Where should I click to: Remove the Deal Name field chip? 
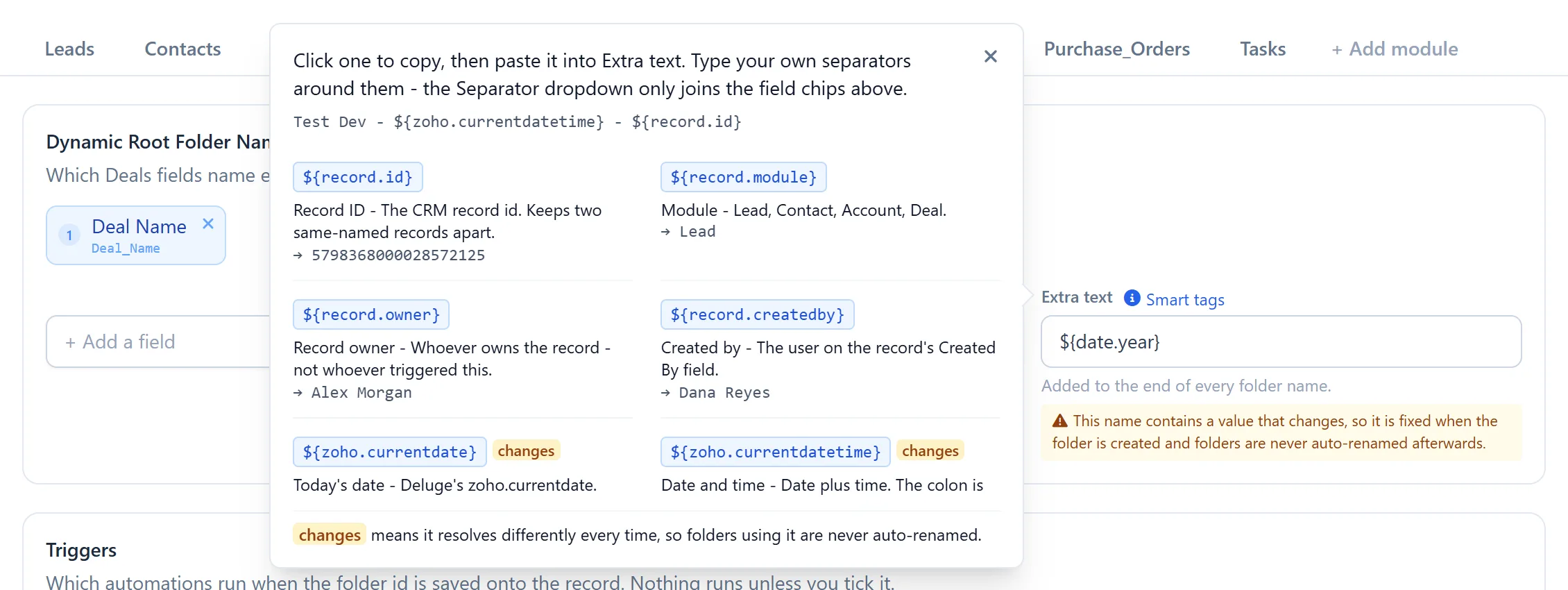[x=208, y=224]
